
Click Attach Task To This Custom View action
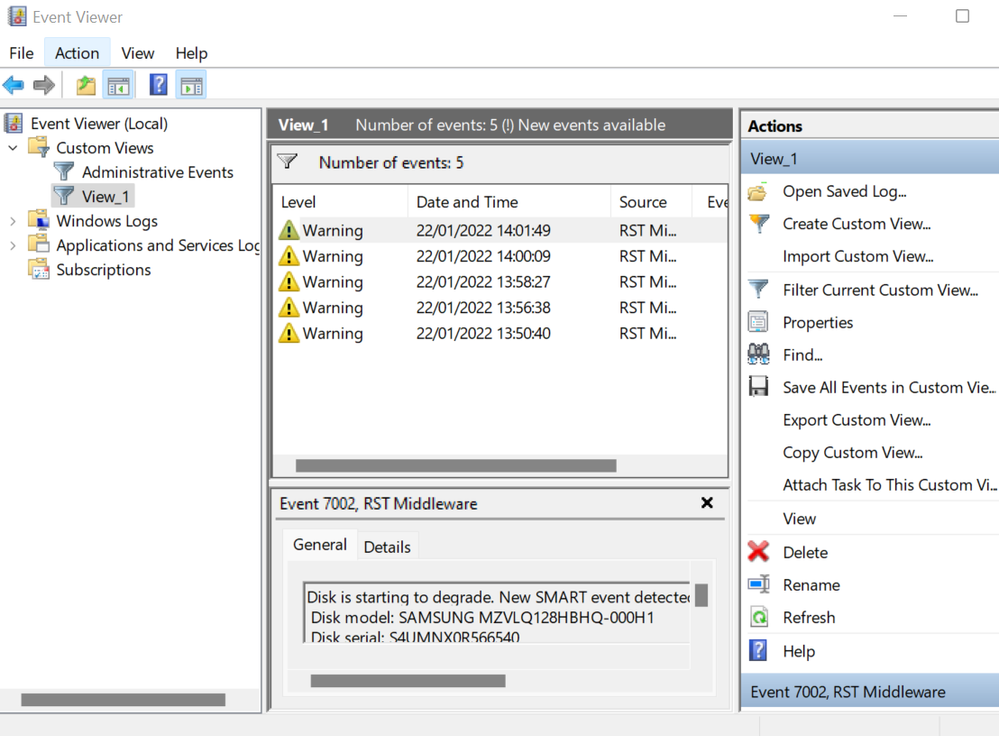click(890, 485)
